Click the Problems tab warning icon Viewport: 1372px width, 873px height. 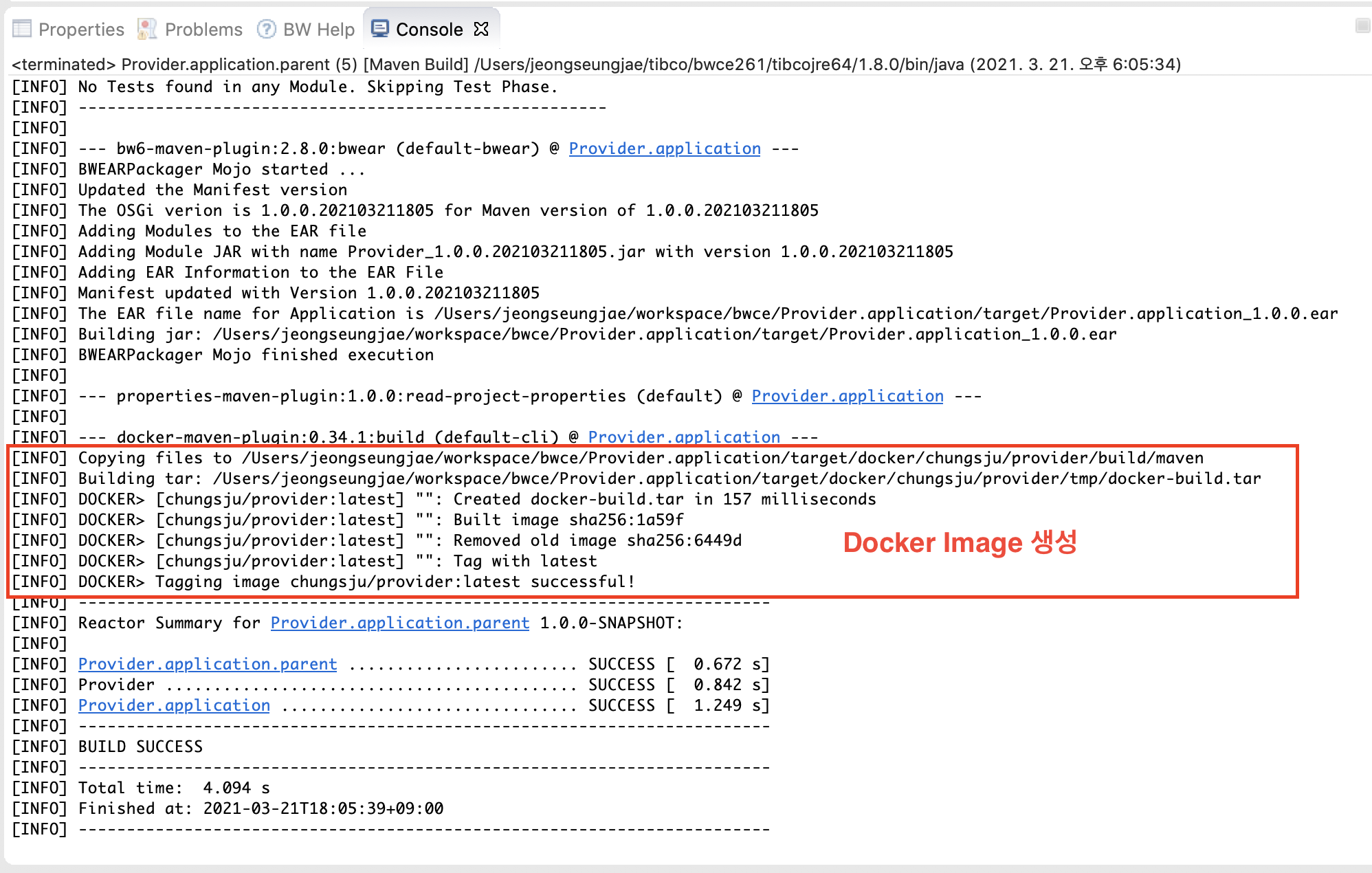[x=147, y=29]
